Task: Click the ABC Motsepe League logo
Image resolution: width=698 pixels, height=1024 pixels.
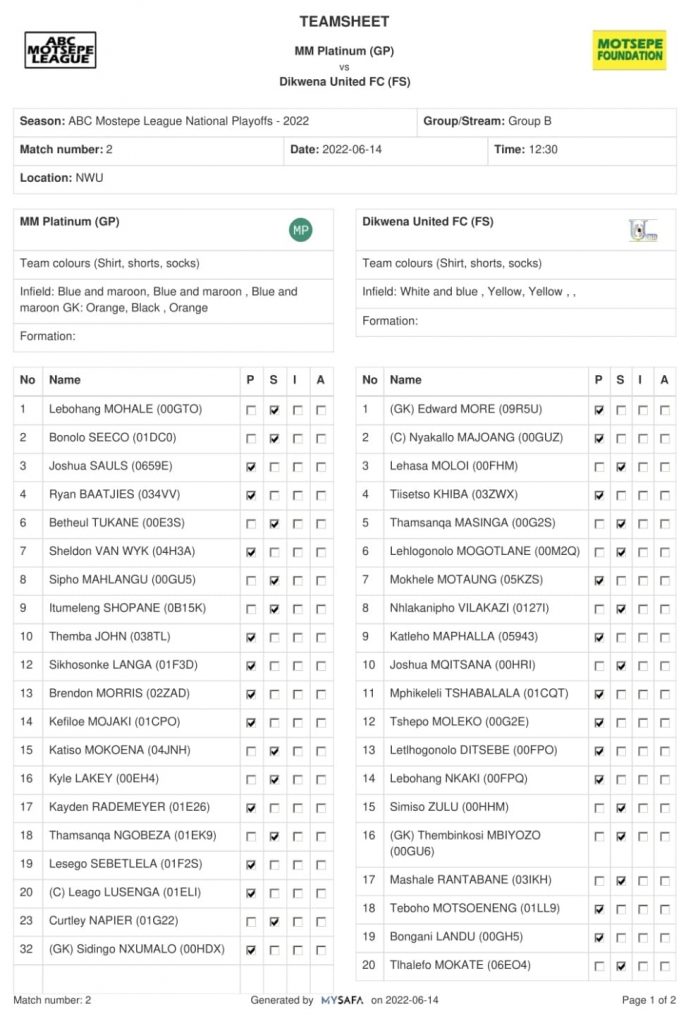Action: (60, 49)
